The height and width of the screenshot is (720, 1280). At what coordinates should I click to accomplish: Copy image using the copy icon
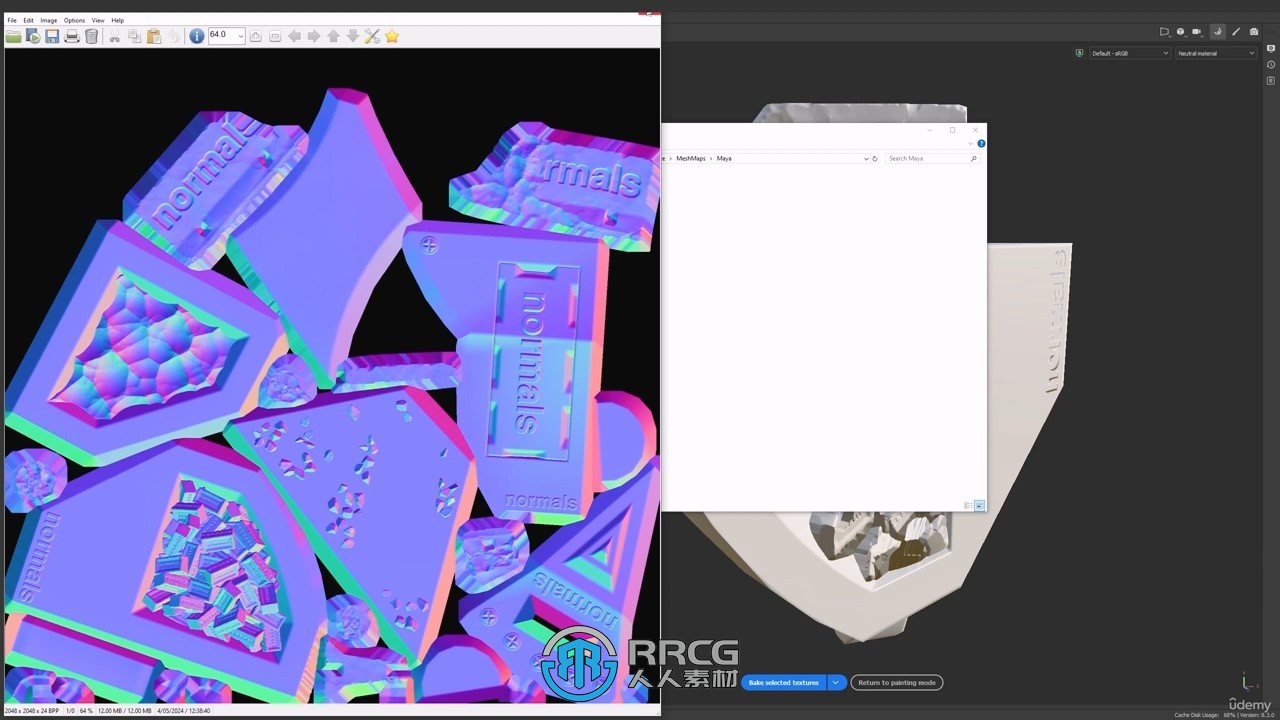tap(134, 36)
